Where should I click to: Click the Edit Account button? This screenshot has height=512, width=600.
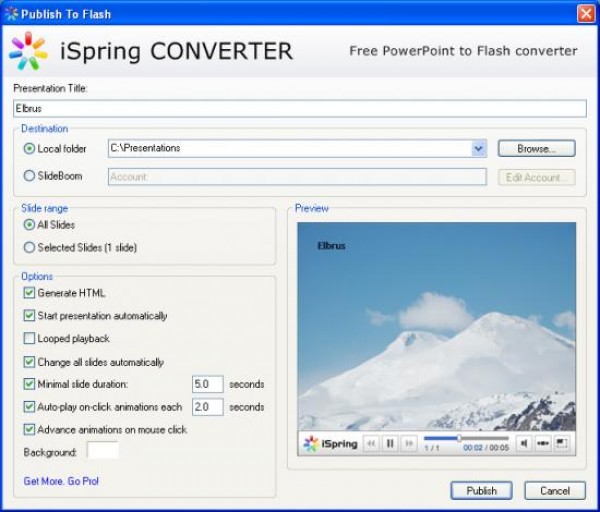click(536, 178)
